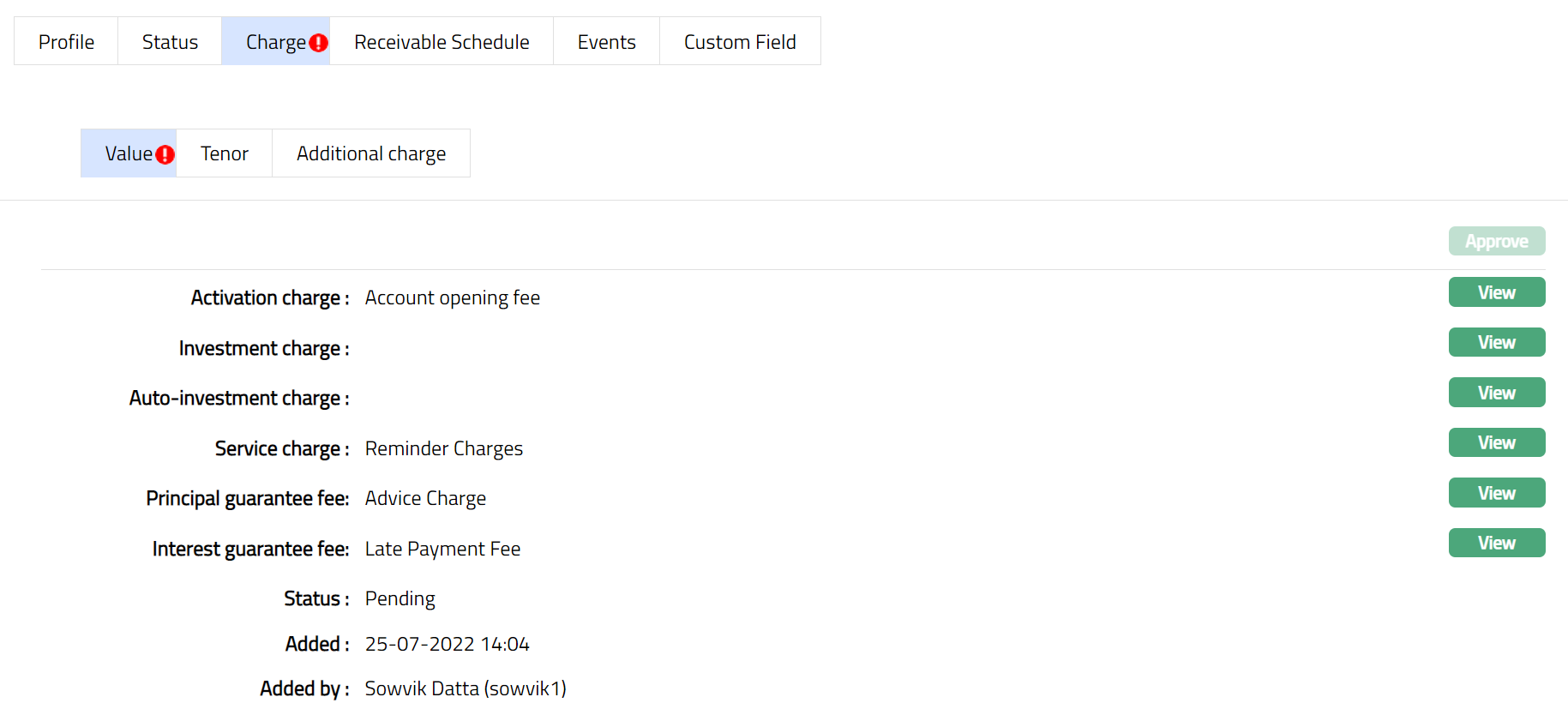Switch to Additional charge sub-tab
This screenshot has height=721, width=1568.
(x=371, y=153)
